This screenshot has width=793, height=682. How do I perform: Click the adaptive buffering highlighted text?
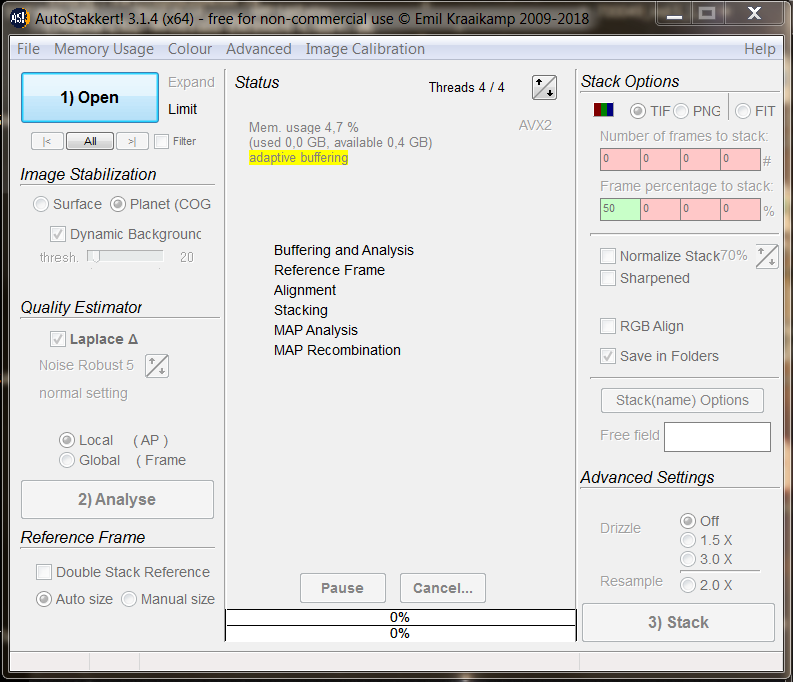(x=298, y=158)
